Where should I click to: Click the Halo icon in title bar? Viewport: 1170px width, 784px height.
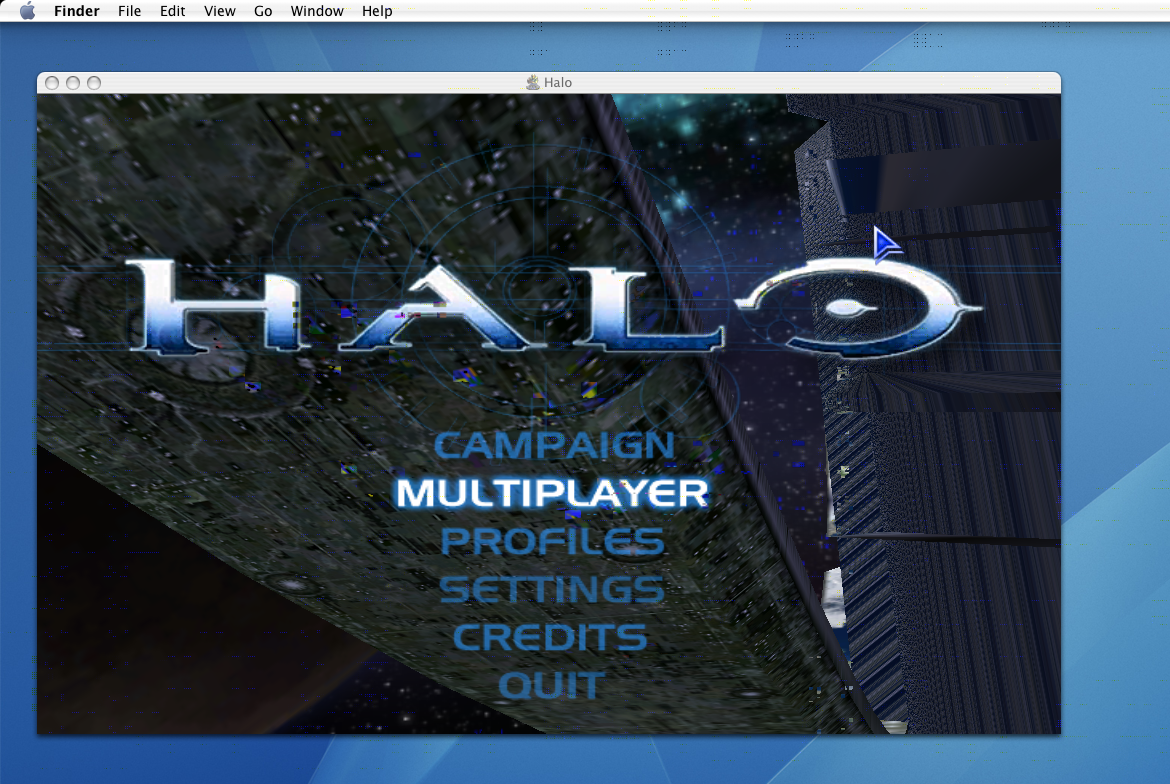pos(533,82)
